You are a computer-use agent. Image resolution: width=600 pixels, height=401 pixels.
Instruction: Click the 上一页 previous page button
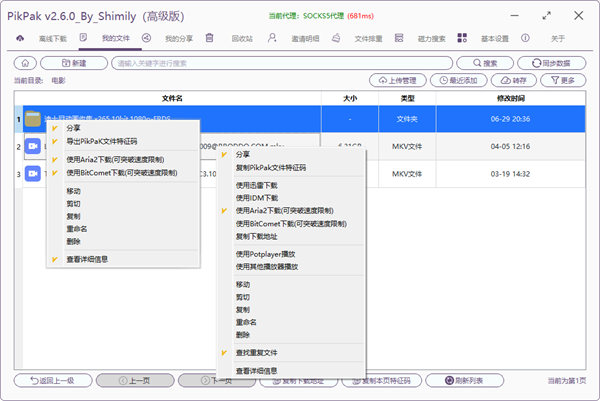pos(135,380)
